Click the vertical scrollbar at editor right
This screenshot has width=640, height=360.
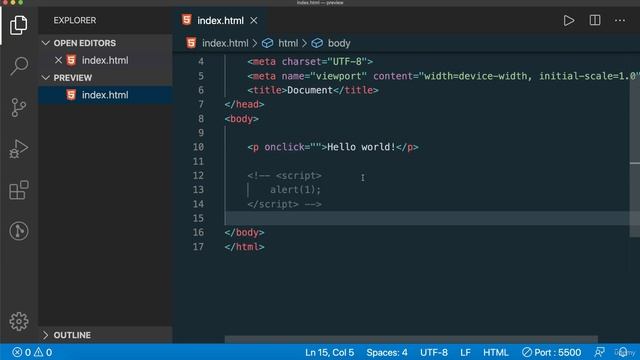[x=635, y=158]
